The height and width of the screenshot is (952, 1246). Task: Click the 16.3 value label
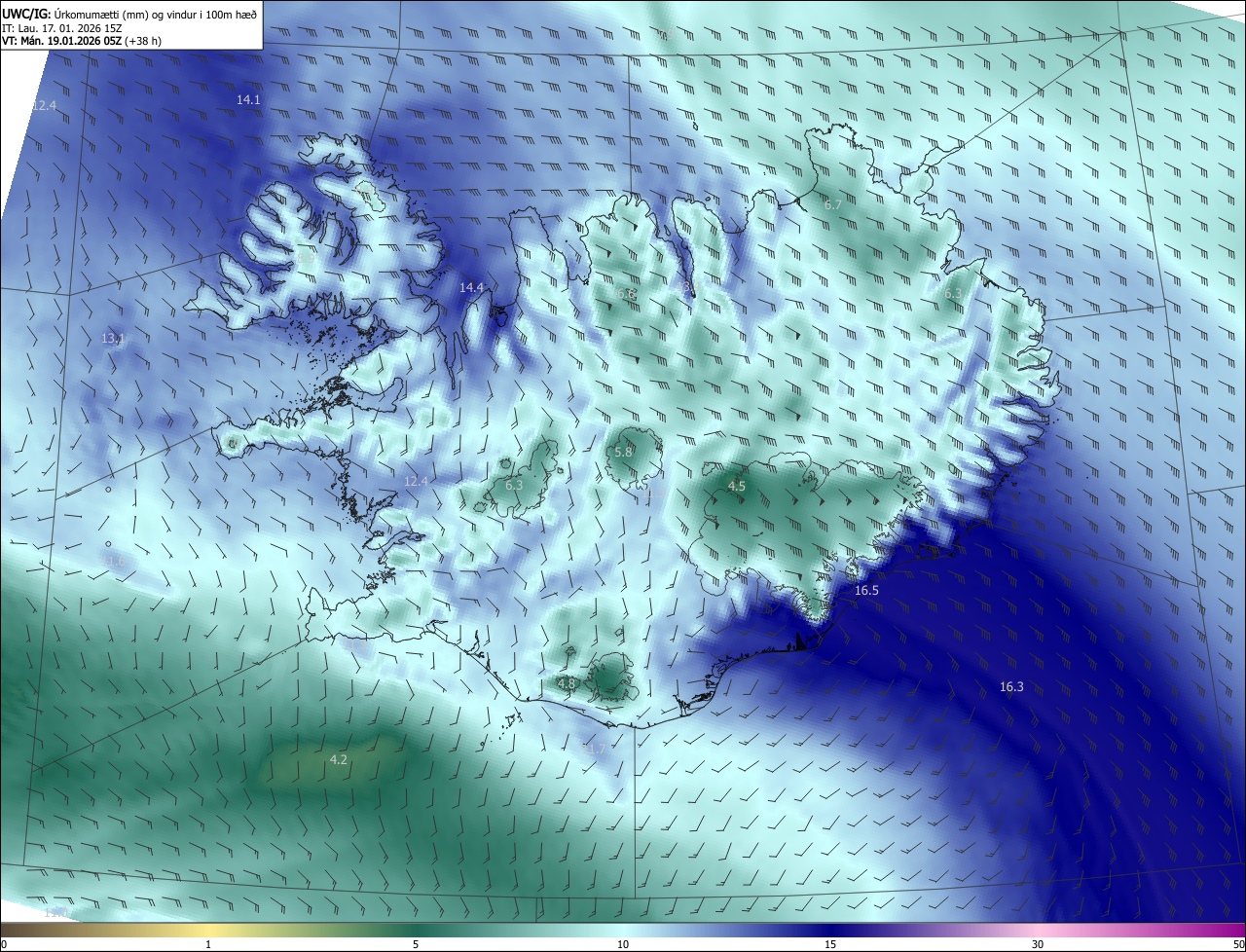point(1011,687)
